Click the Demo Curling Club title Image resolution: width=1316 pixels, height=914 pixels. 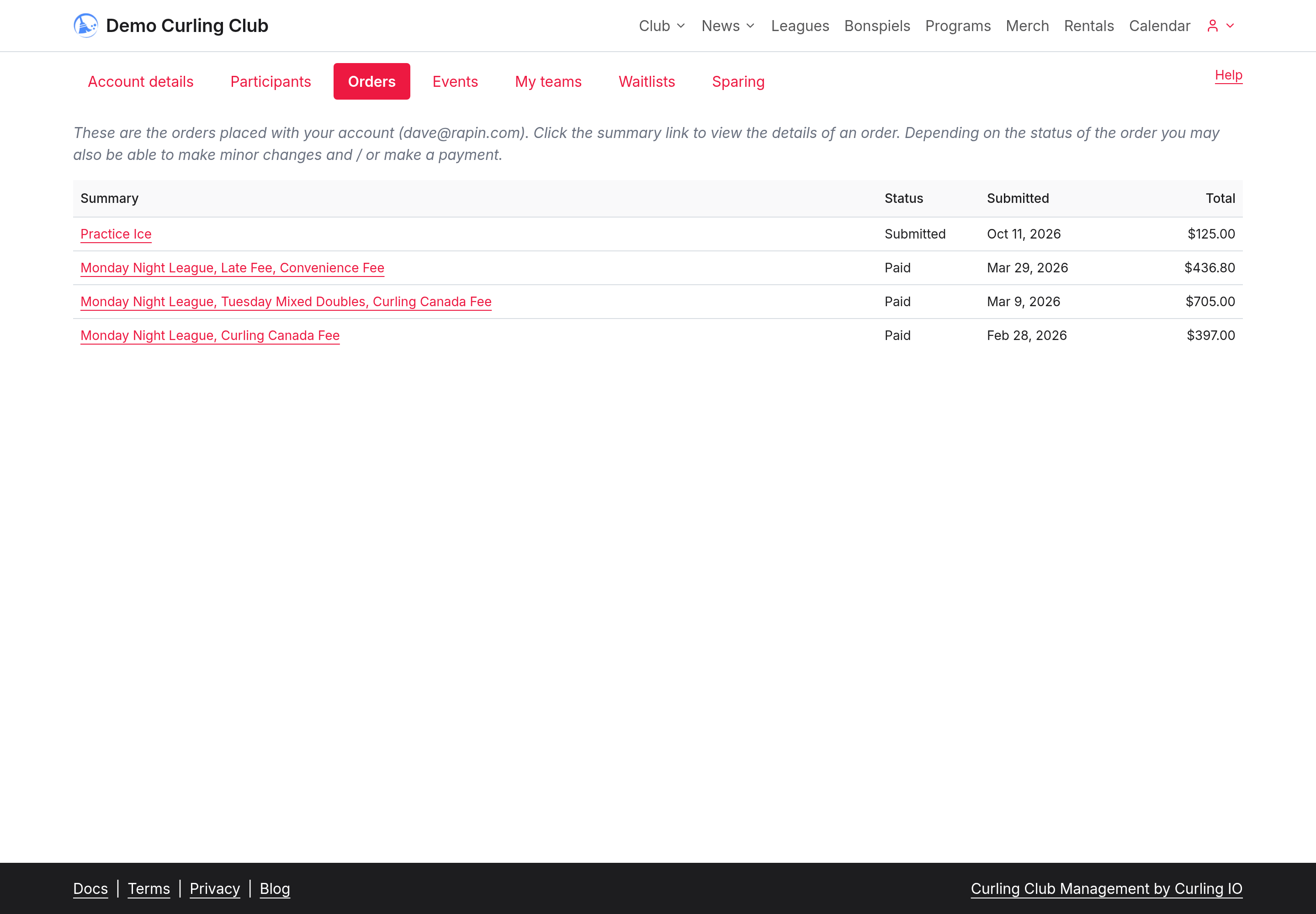point(187,26)
